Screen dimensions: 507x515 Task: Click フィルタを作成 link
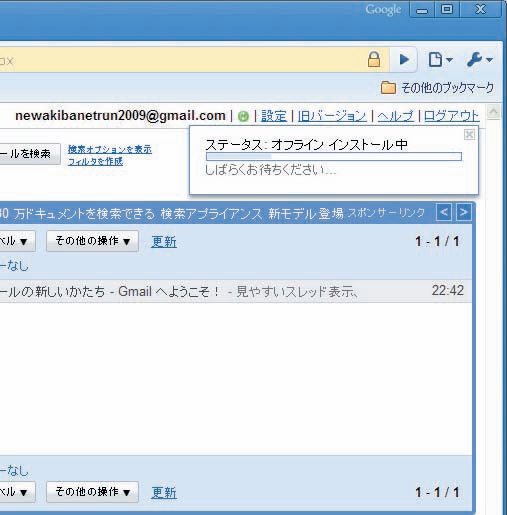tap(95, 161)
